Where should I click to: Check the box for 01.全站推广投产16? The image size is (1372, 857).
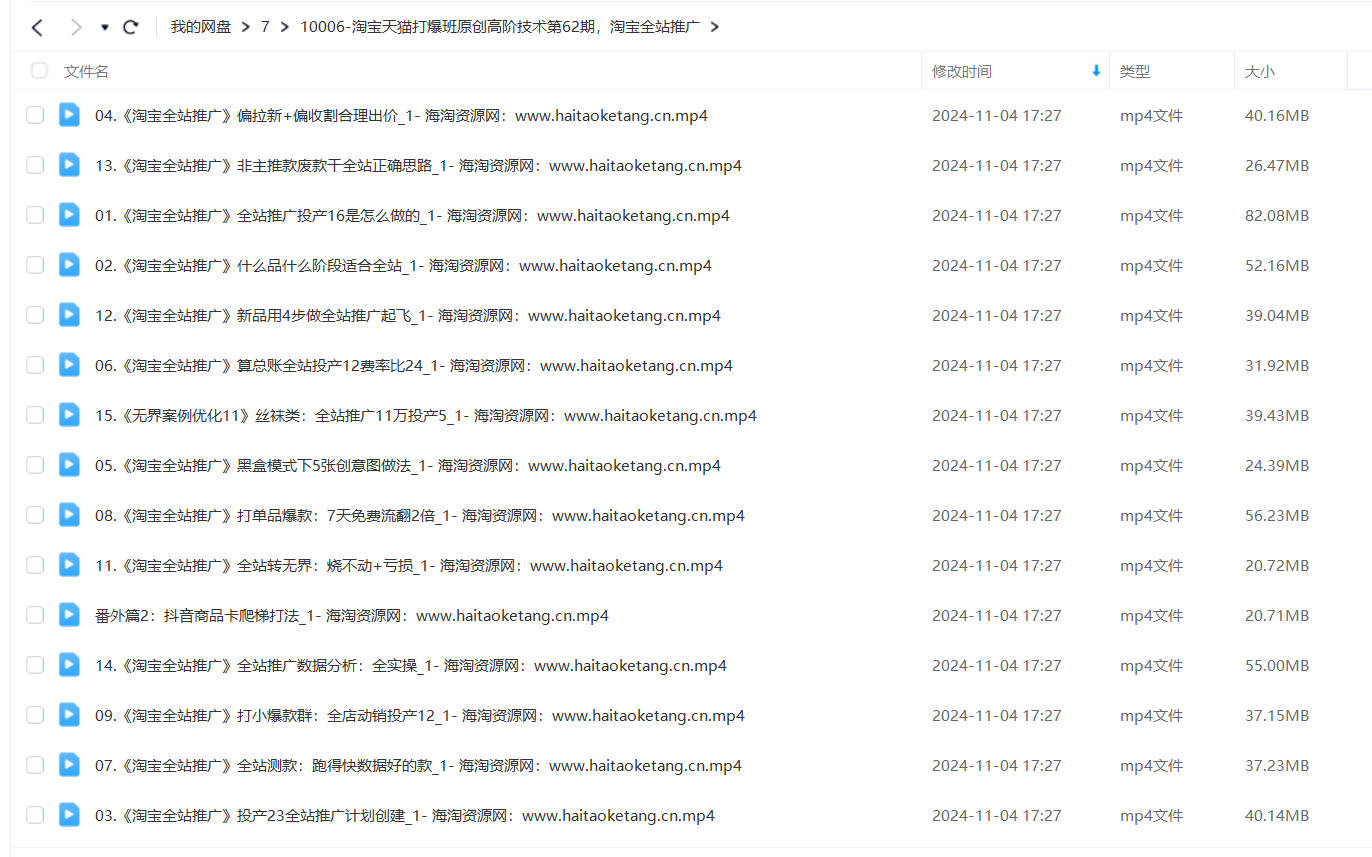tap(35, 215)
